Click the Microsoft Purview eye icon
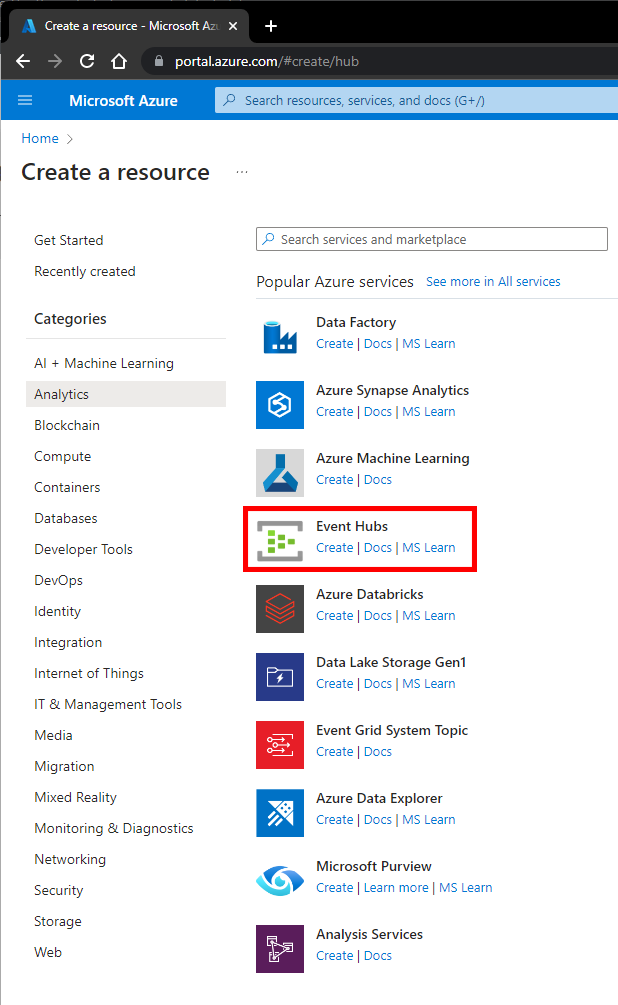 pos(280,881)
